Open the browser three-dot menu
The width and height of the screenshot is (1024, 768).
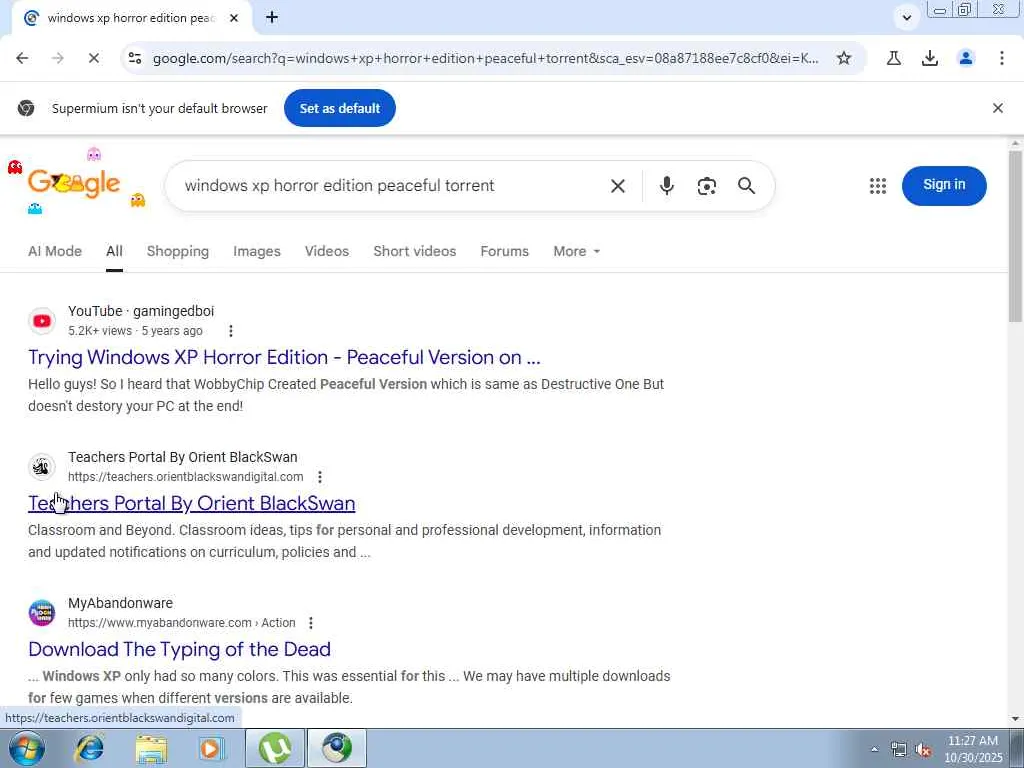(1002, 58)
